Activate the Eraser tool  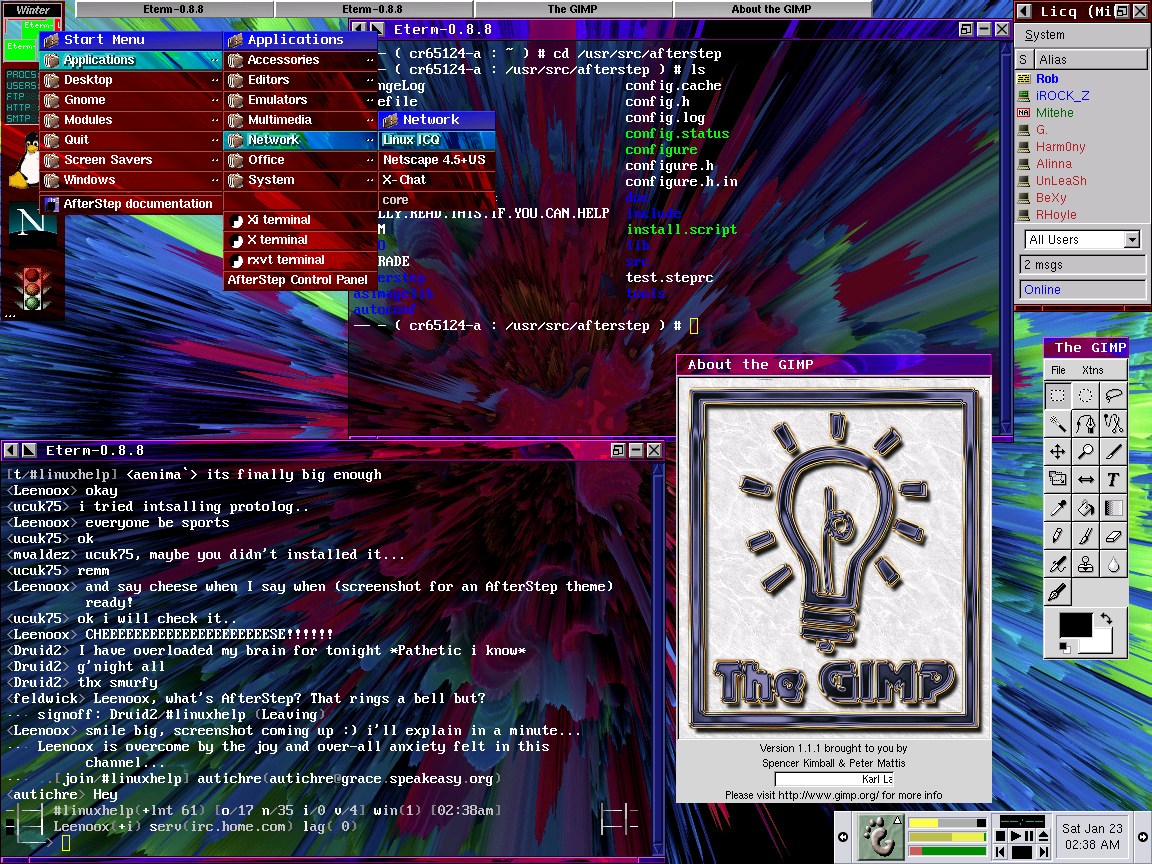click(1113, 538)
